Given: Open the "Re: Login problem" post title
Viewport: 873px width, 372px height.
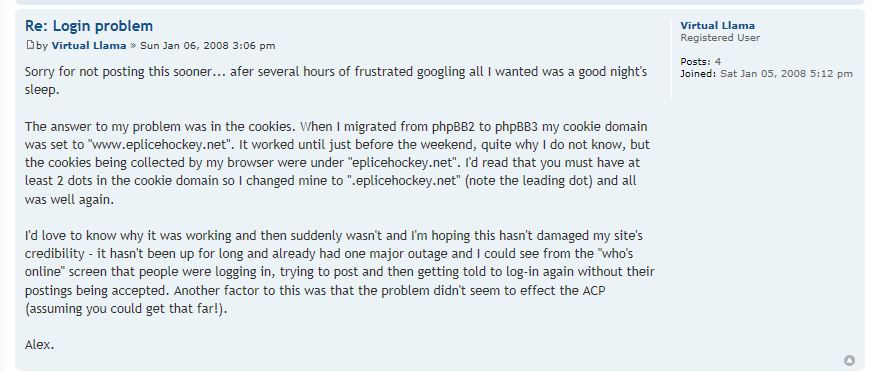Looking at the screenshot, I should click(89, 26).
